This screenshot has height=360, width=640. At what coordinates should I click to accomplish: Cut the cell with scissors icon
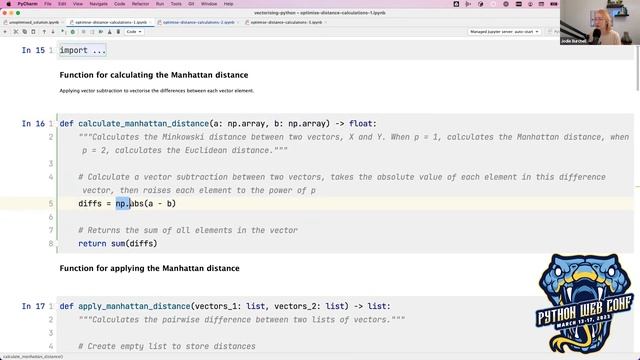pos(16,31)
